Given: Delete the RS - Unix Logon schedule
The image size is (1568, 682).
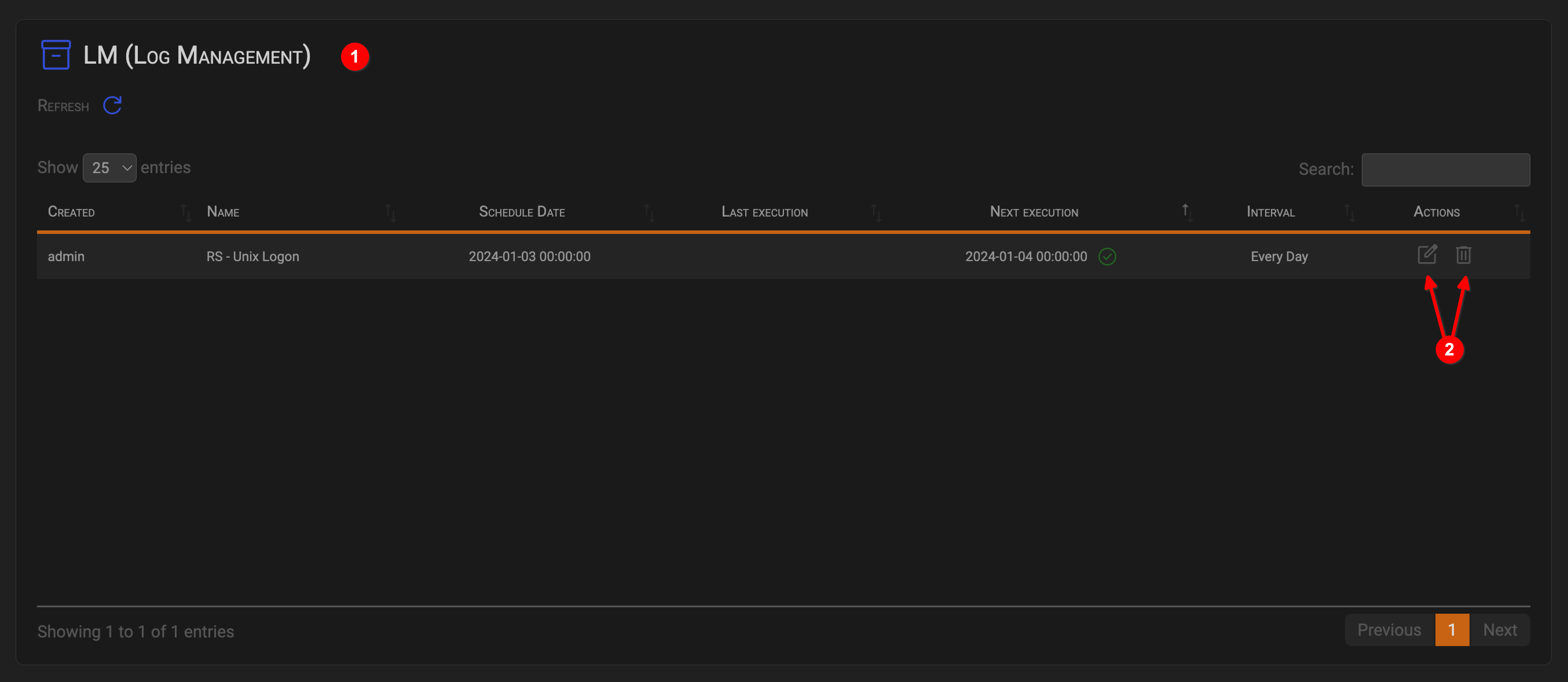Looking at the screenshot, I should coord(1463,255).
